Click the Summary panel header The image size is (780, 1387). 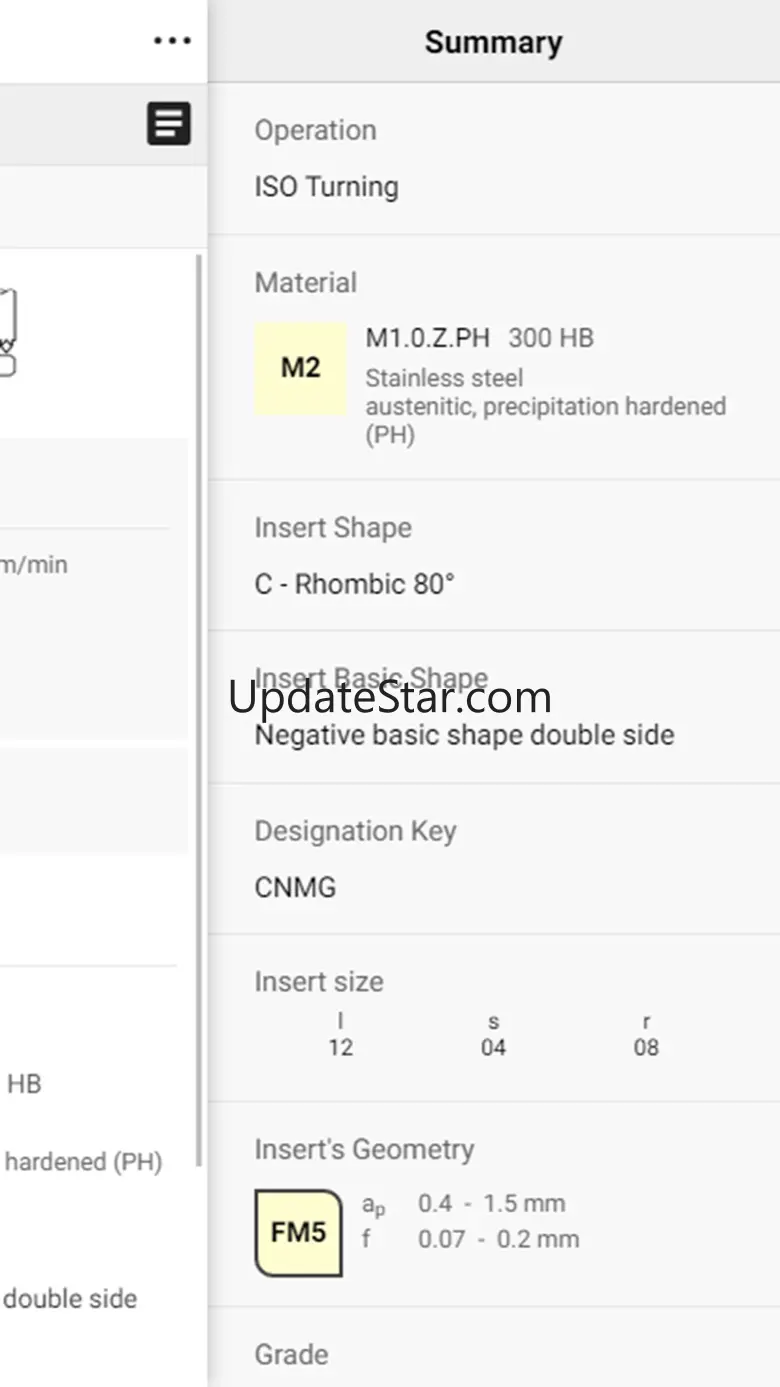point(494,42)
